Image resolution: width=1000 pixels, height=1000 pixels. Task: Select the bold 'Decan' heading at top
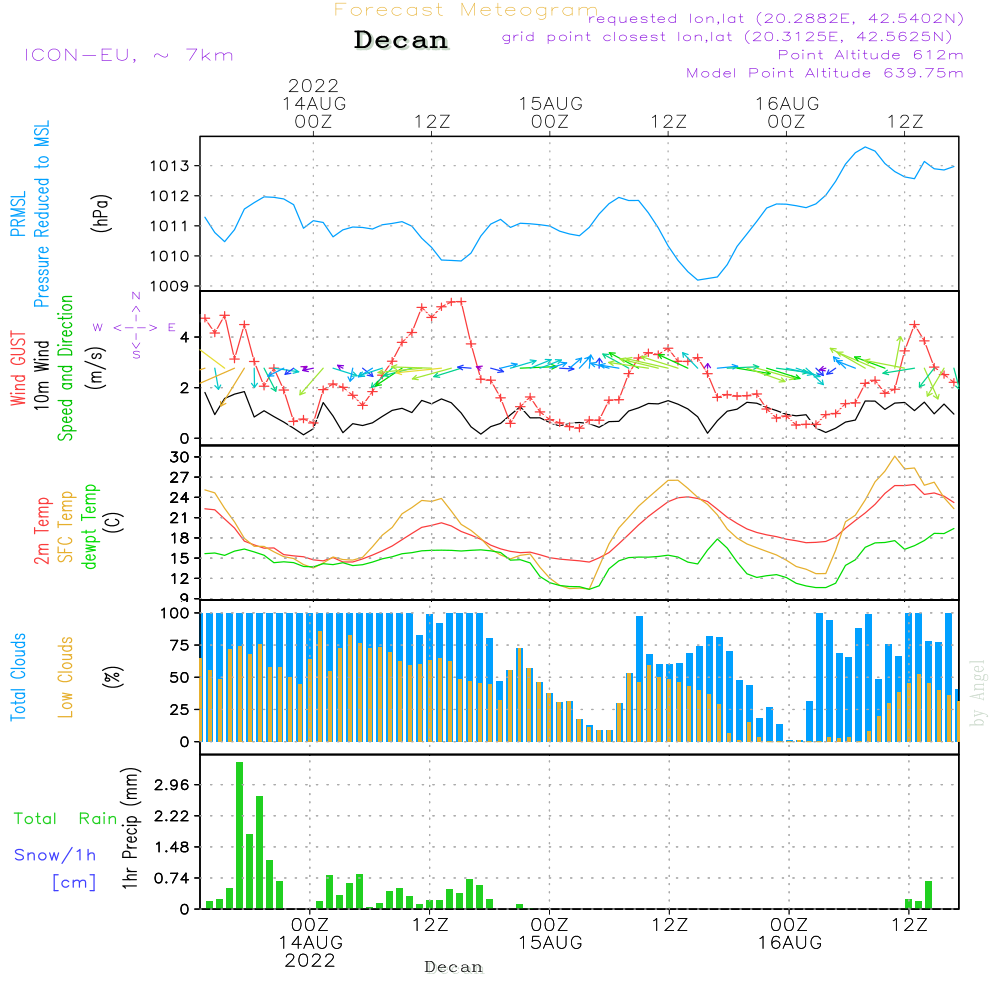pos(401,40)
